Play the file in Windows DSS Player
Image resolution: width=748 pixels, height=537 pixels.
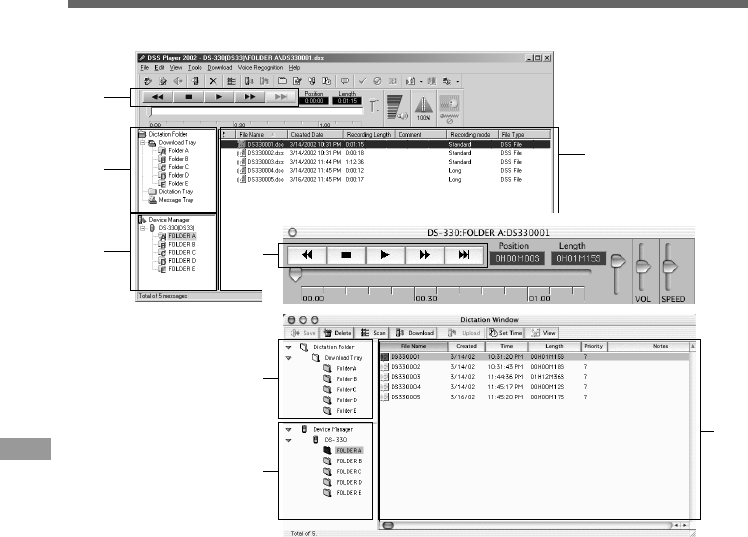219,97
